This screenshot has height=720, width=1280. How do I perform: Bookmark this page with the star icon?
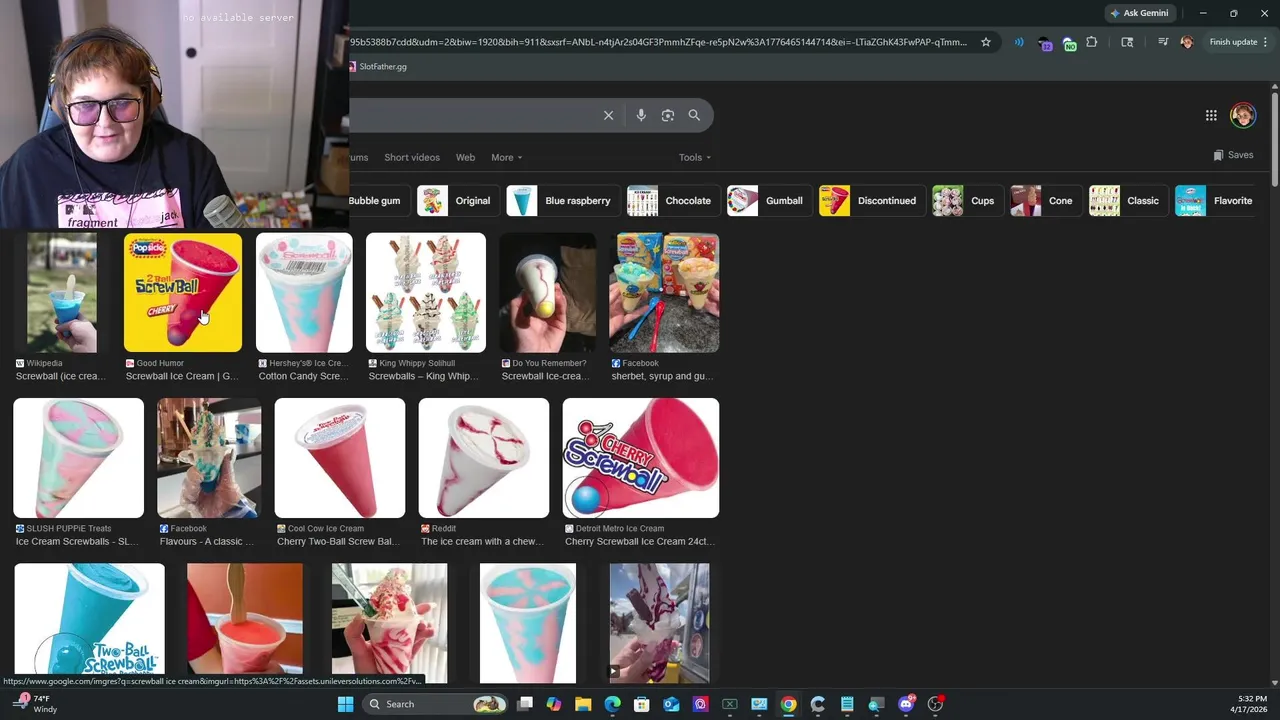pos(986,42)
